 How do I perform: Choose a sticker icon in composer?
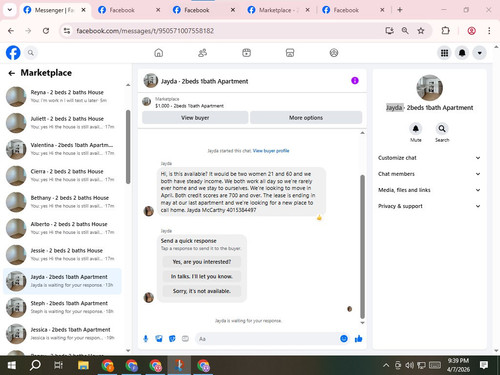[172, 339]
